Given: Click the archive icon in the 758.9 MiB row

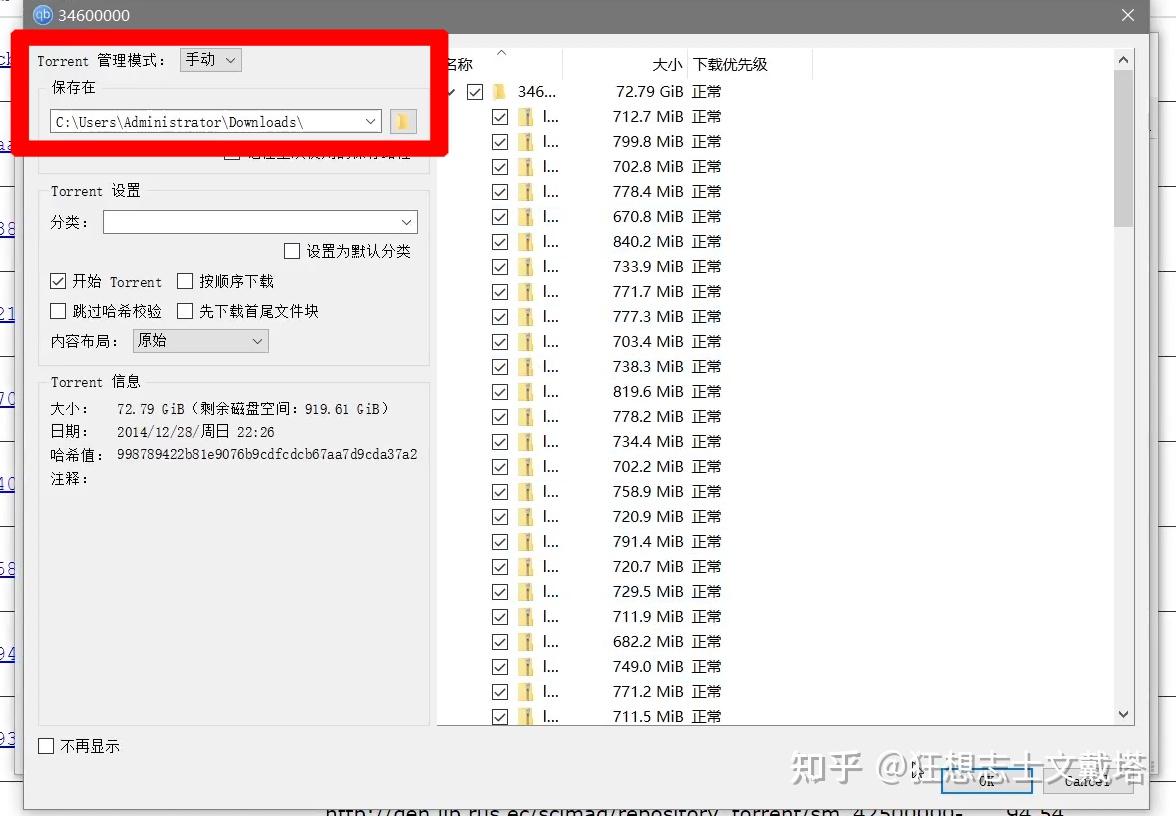Looking at the screenshot, I should 526,492.
